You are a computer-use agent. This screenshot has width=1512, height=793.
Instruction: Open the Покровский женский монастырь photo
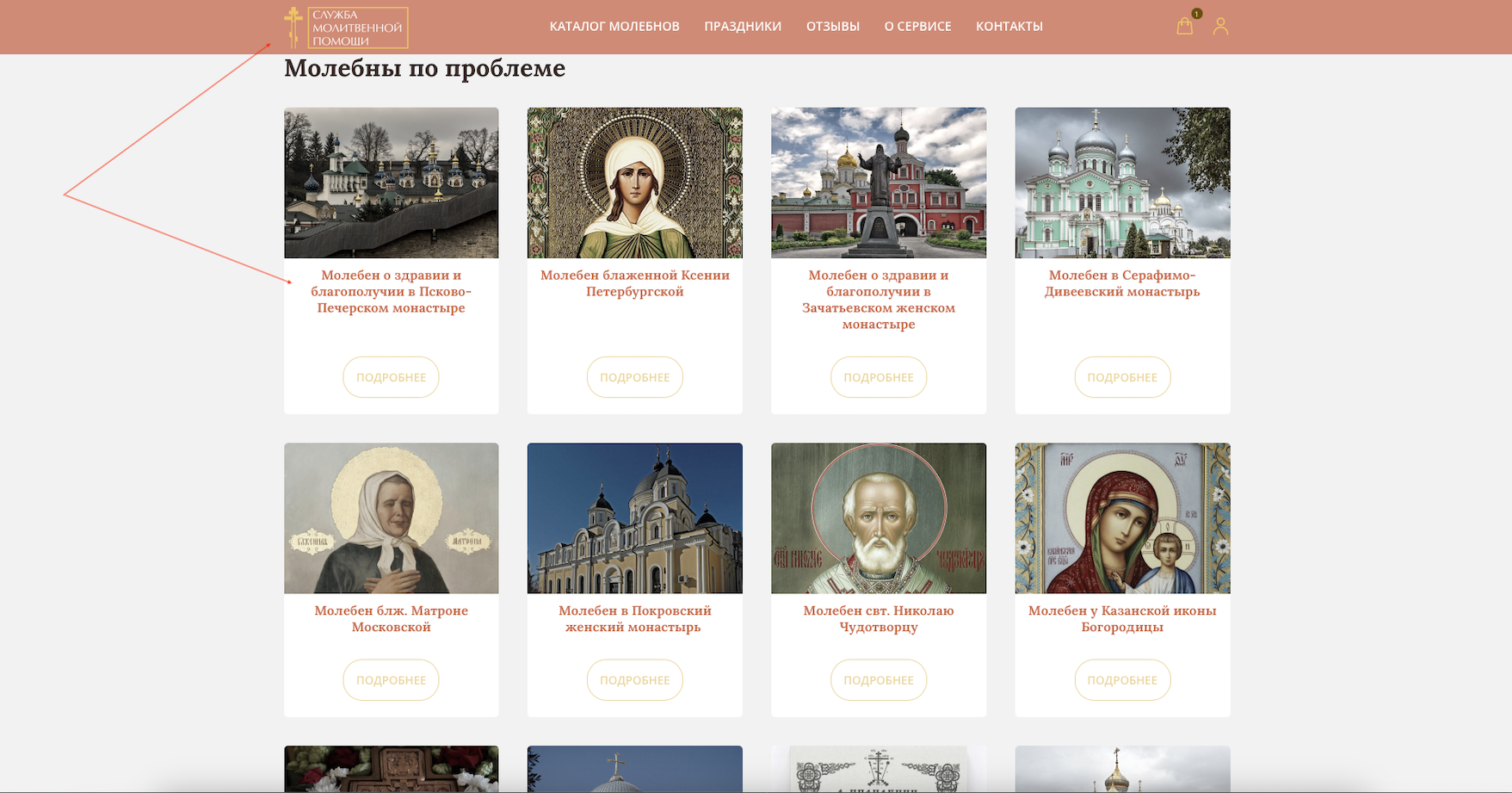tap(635, 518)
